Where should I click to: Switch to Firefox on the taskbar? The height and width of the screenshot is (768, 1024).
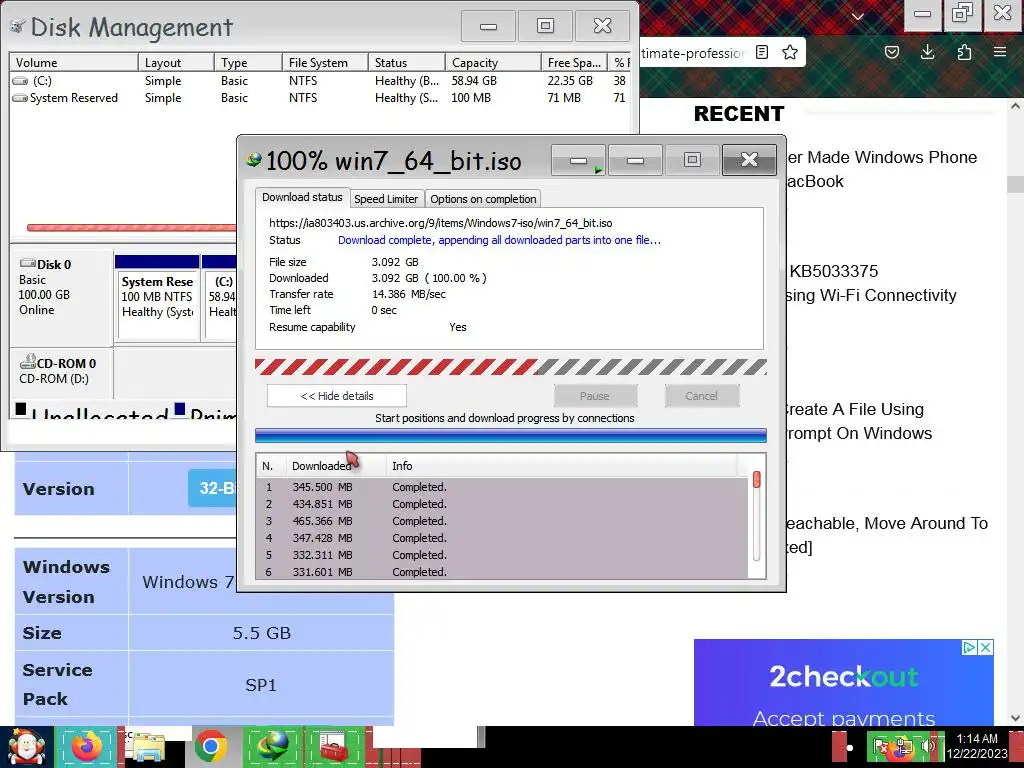tap(87, 747)
